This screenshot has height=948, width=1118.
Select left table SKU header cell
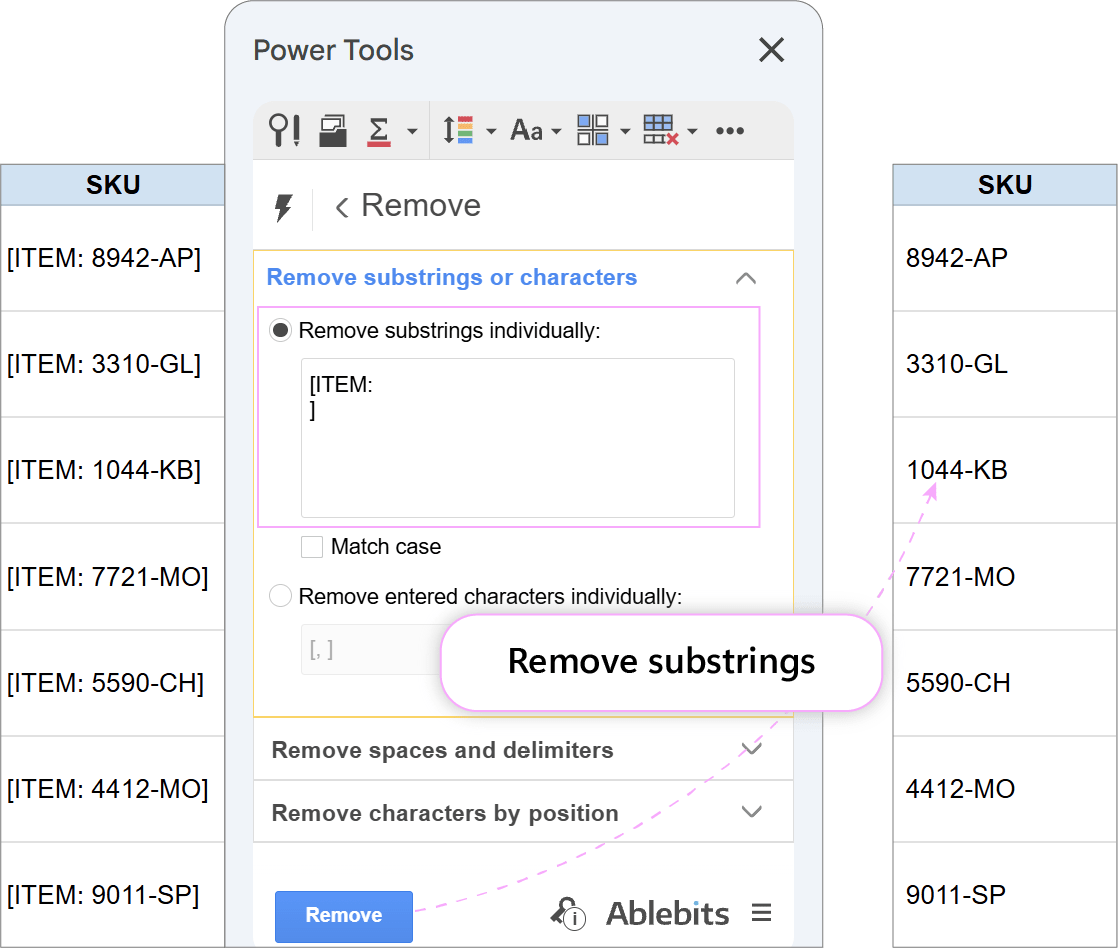(x=113, y=185)
